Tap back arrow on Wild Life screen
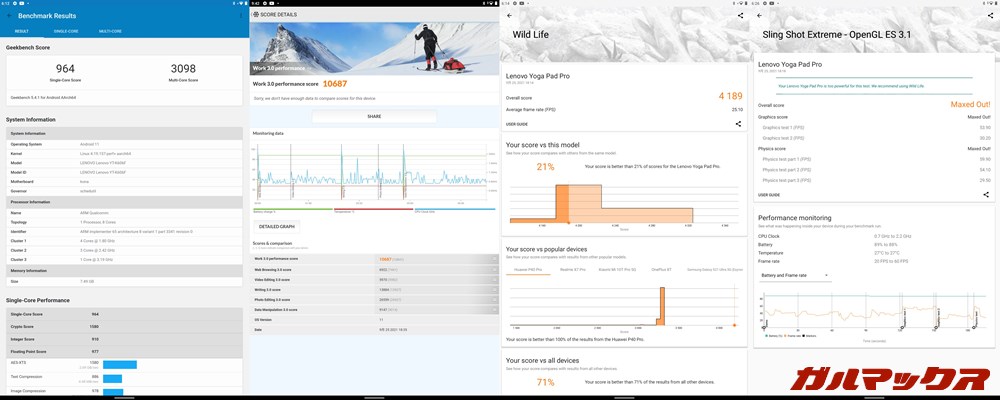 pos(509,16)
